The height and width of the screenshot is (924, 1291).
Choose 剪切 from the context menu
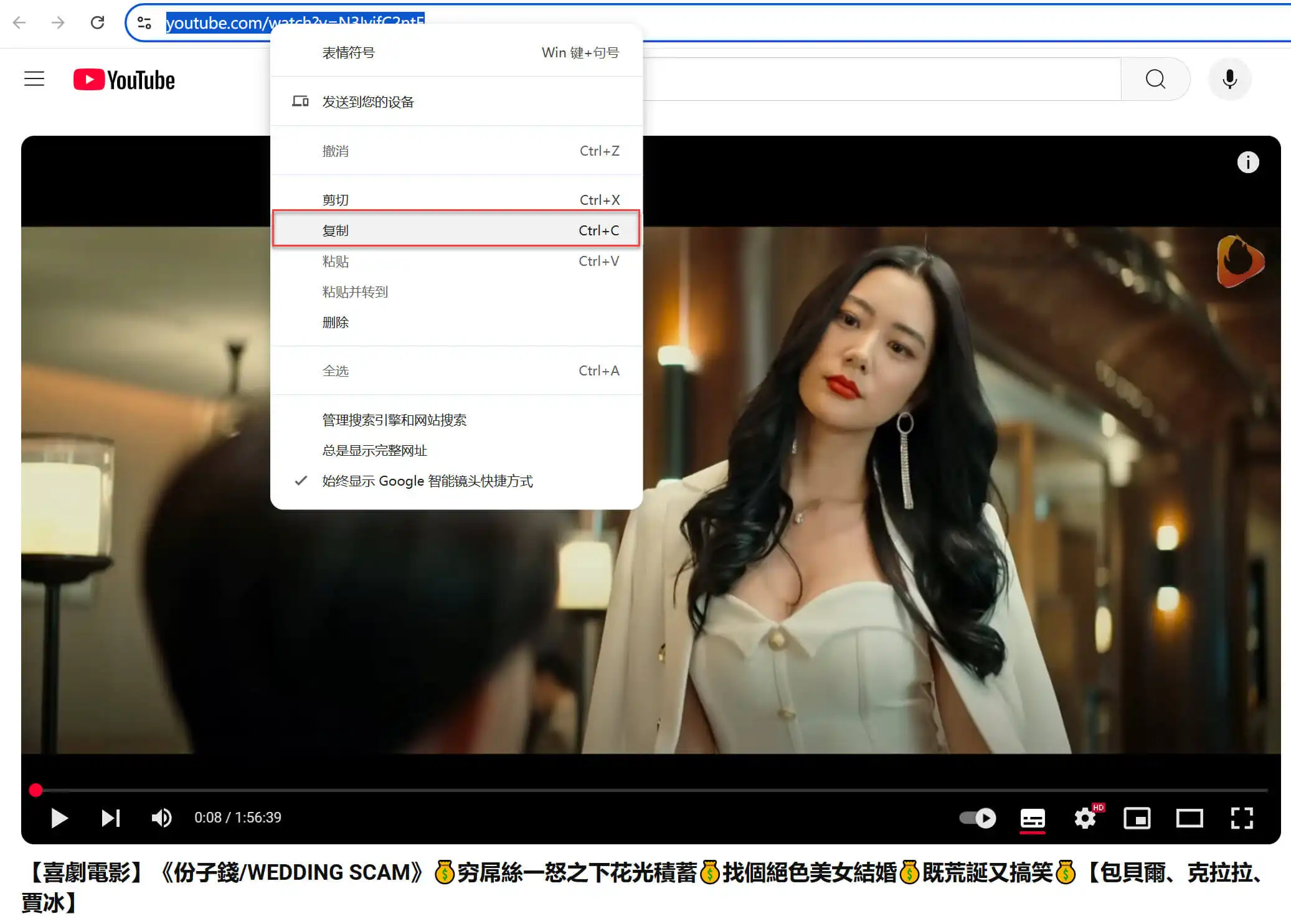click(456, 200)
